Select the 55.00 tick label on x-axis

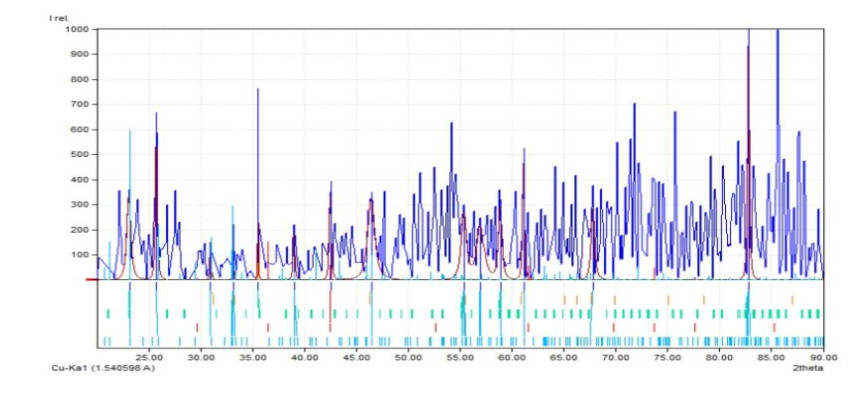tap(460, 357)
